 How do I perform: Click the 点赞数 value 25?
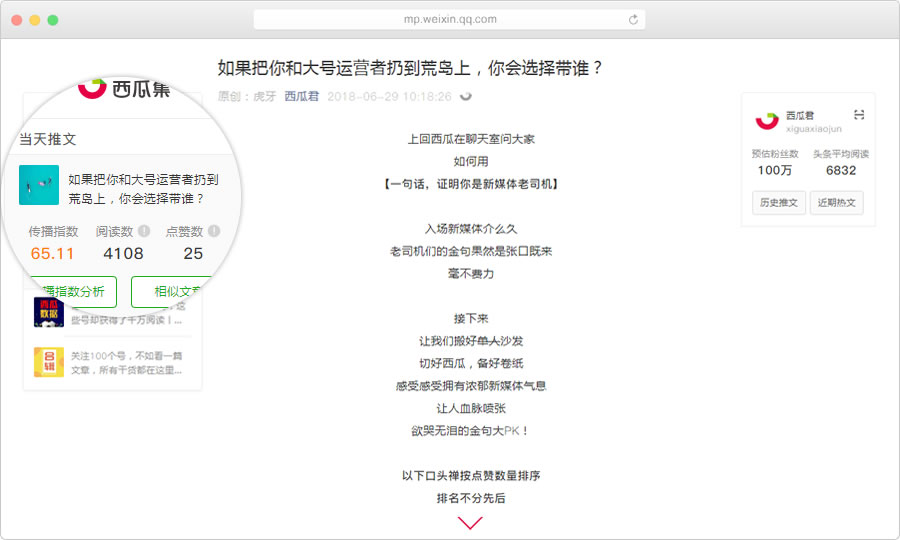coord(193,254)
